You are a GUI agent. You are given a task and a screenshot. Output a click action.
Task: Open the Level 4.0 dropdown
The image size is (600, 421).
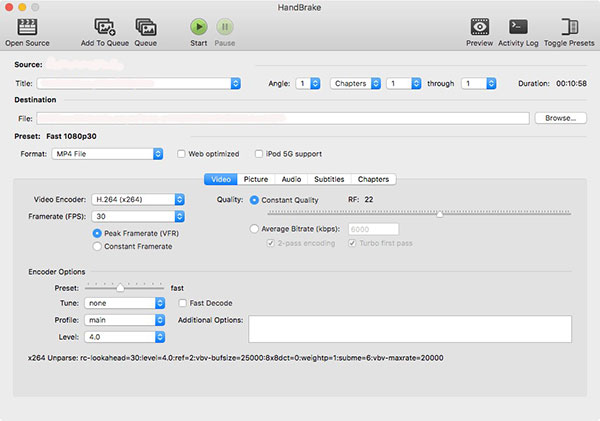125,337
